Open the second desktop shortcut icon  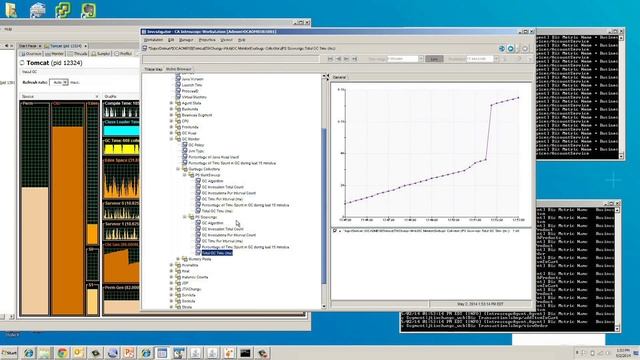pos(37,10)
